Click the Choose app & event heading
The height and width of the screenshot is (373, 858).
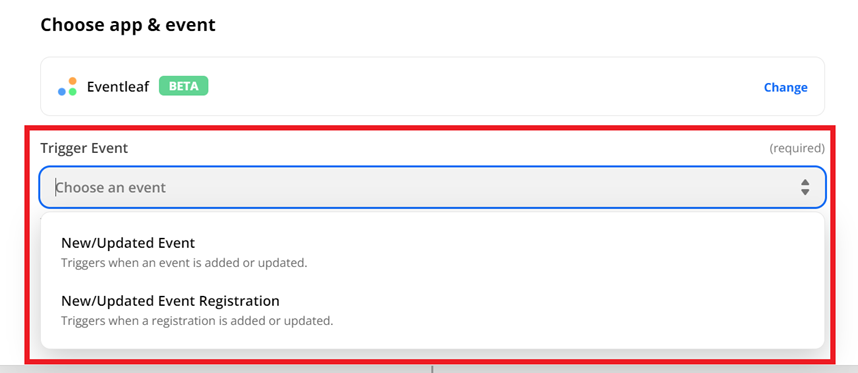[128, 25]
